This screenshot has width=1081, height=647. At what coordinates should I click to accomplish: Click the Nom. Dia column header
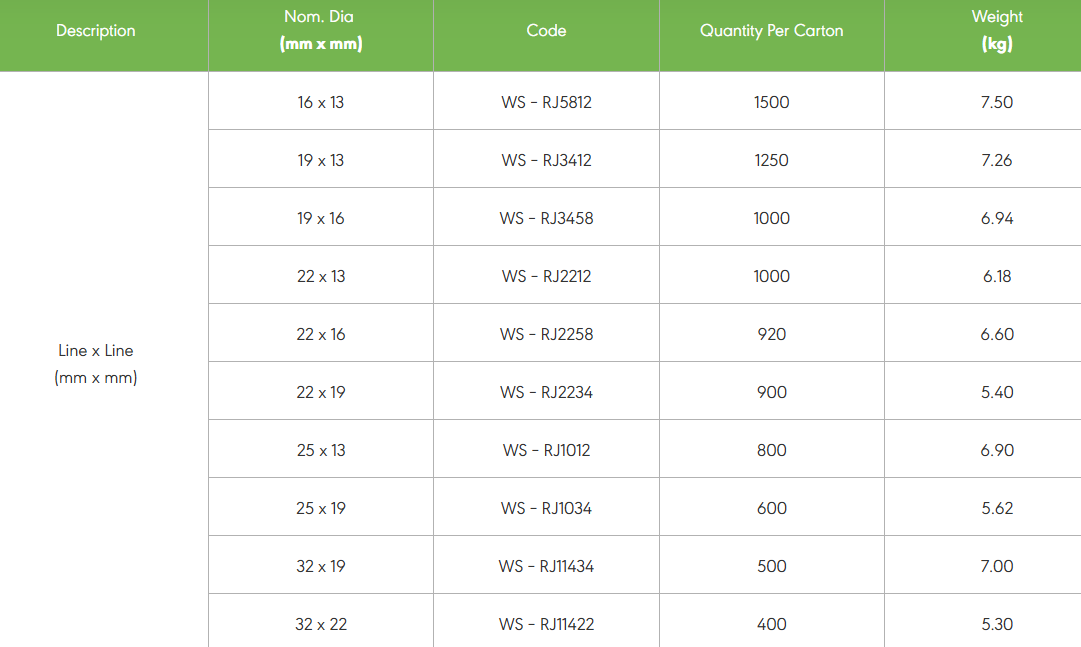point(320,31)
